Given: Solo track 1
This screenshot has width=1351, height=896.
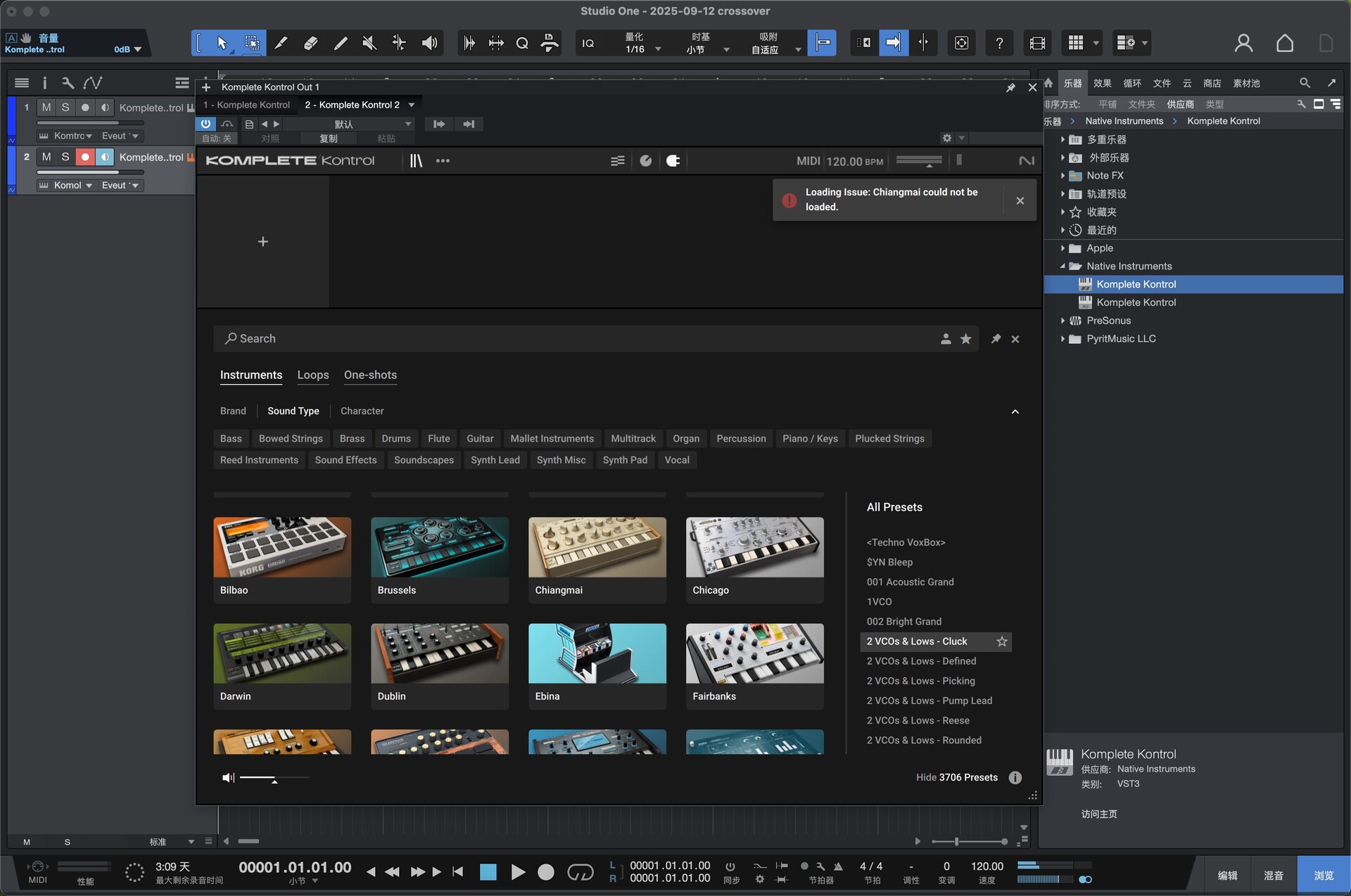Looking at the screenshot, I should pyautogui.click(x=65, y=107).
